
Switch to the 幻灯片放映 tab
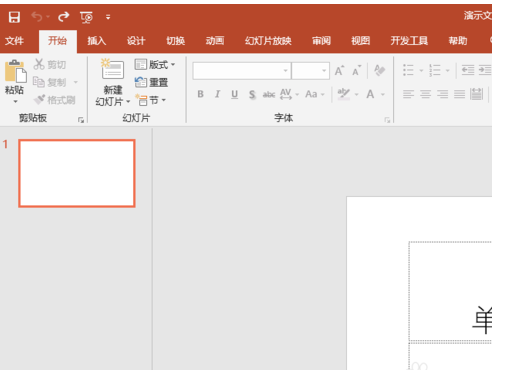[x=268, y=41]
